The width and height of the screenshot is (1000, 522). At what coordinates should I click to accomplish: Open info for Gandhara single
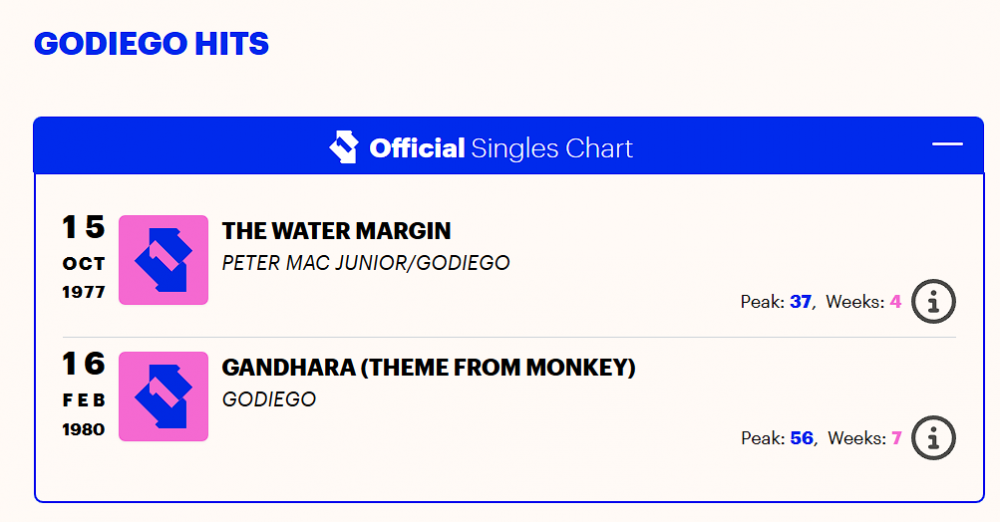(933, 438)
